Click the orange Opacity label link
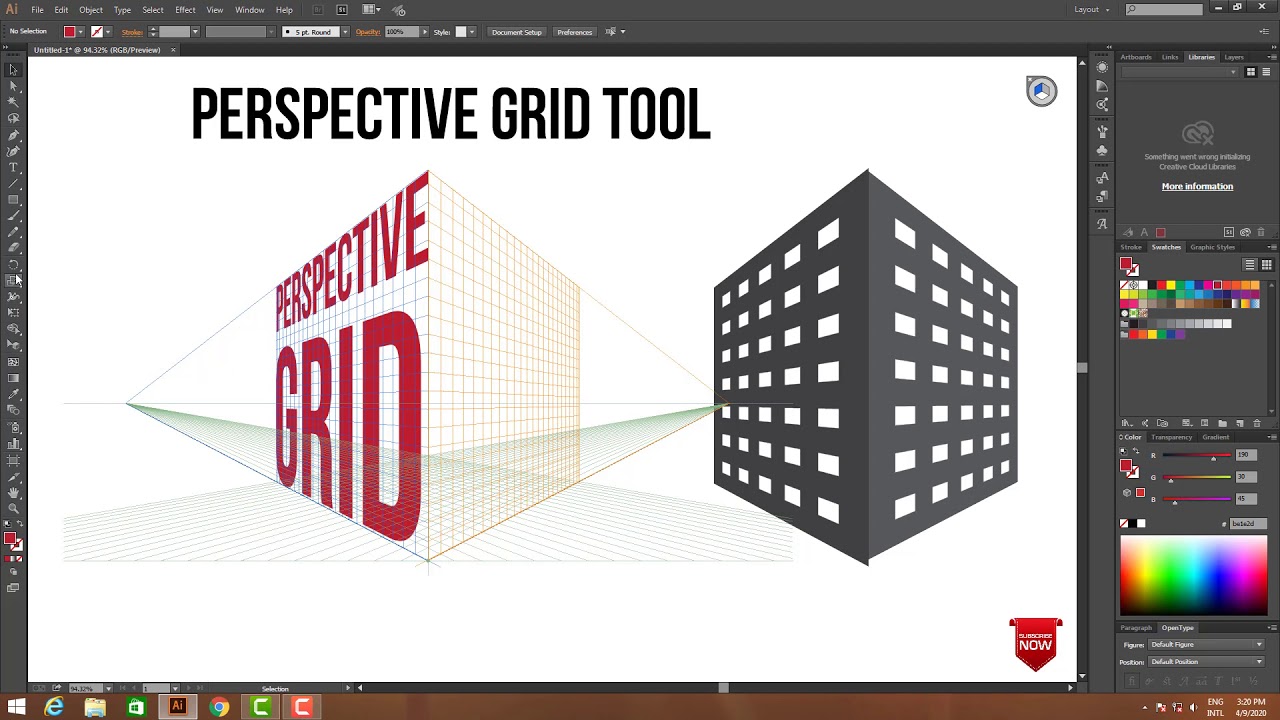The width and height of the screenshot is (1280, 720). (x=368, y=32)
